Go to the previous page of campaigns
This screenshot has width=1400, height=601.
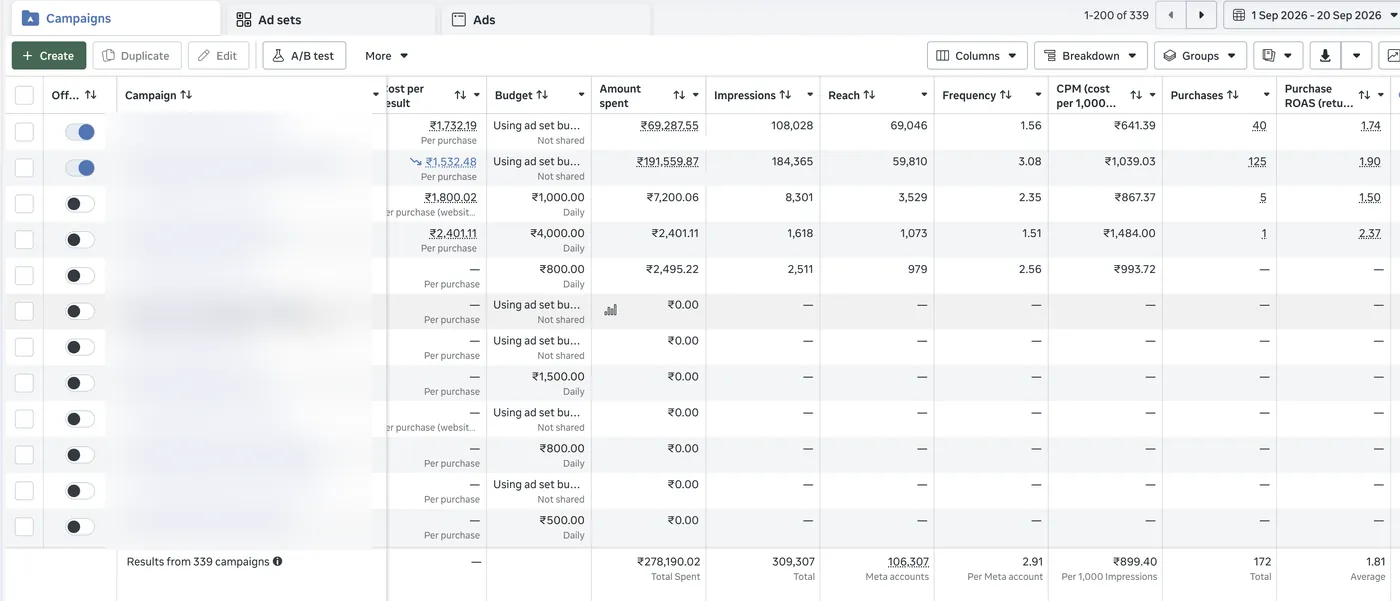(1171, 15)
